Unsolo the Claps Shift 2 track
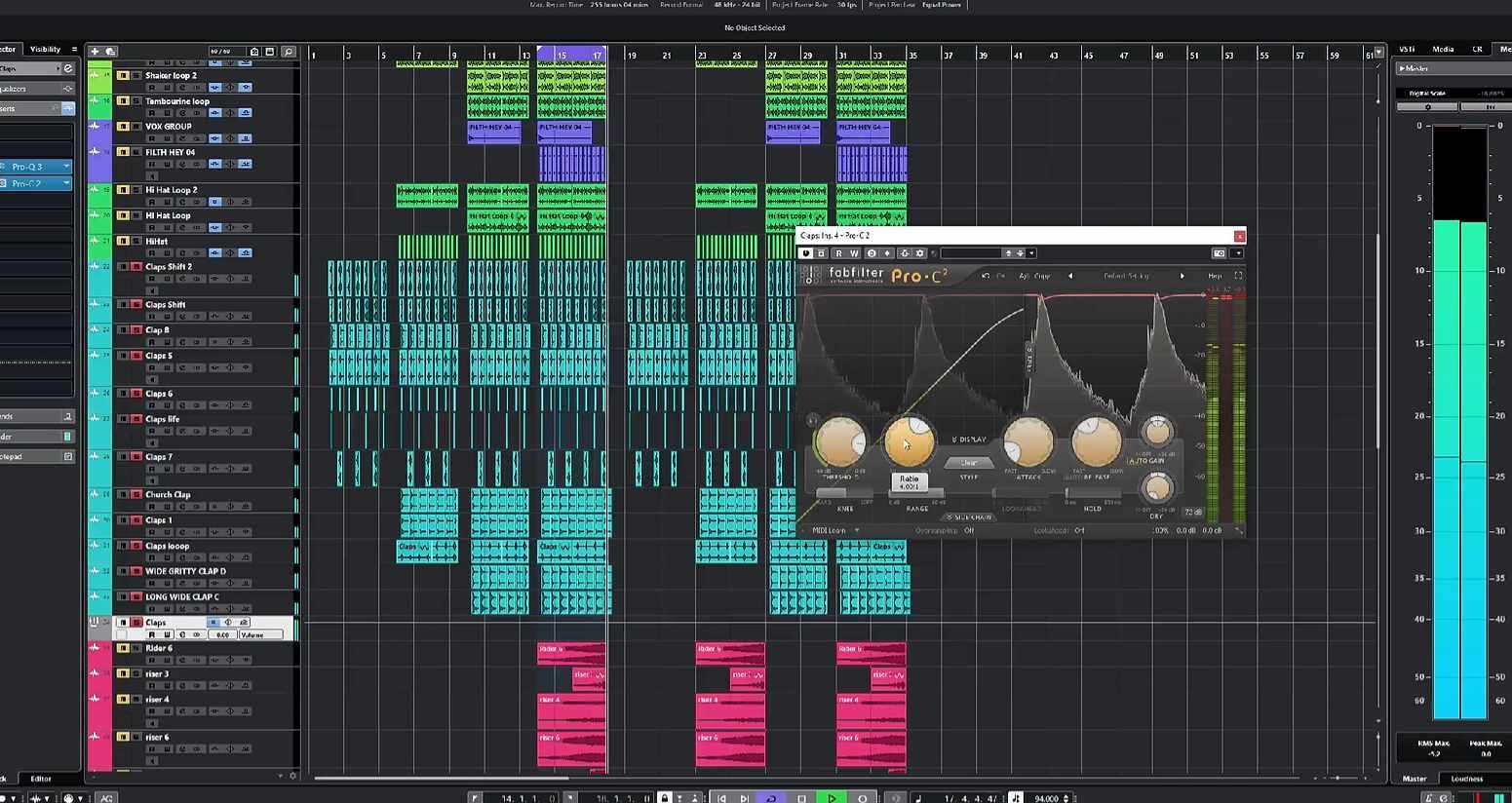 [136, 266]
